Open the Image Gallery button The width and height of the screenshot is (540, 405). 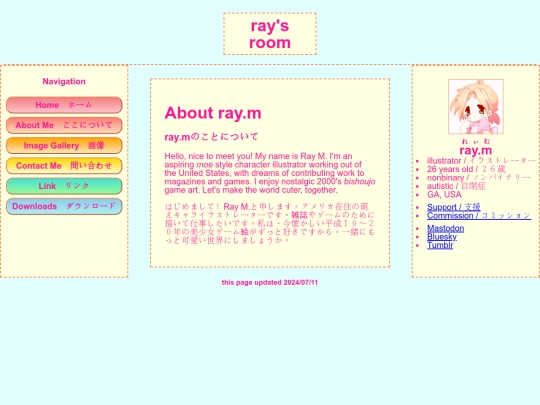(64, 145)
